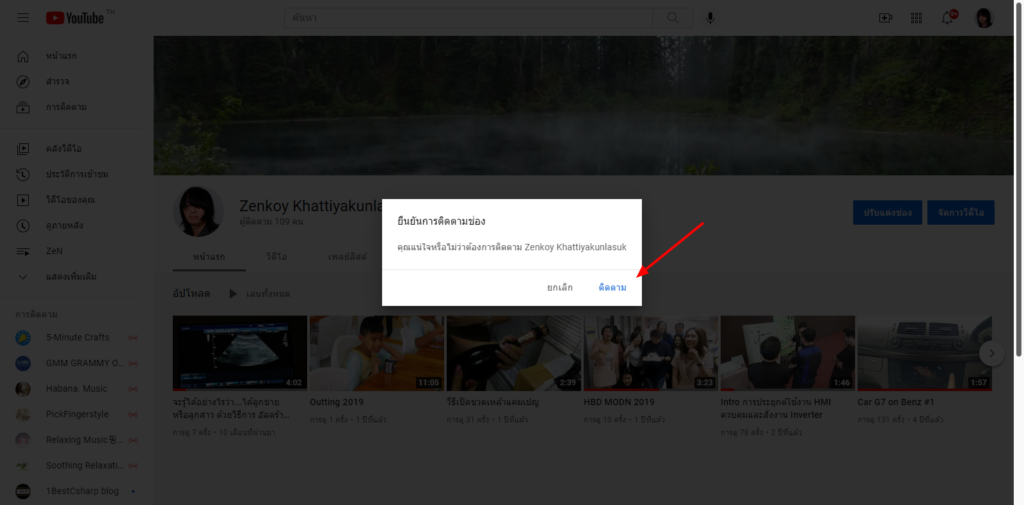
Task: Open the 4:02 ultrasound video thumbnail
Action: (240, 353)
